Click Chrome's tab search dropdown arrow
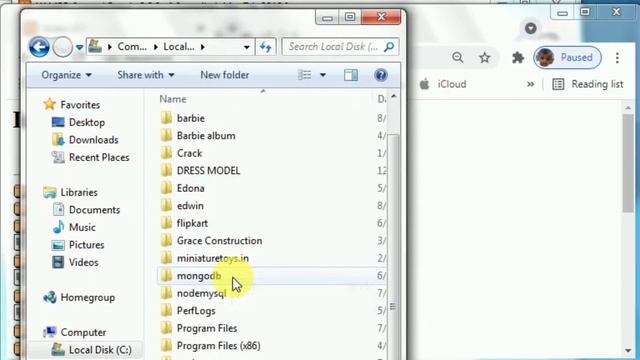Screen dimensions: 640x360 point(531,28)
